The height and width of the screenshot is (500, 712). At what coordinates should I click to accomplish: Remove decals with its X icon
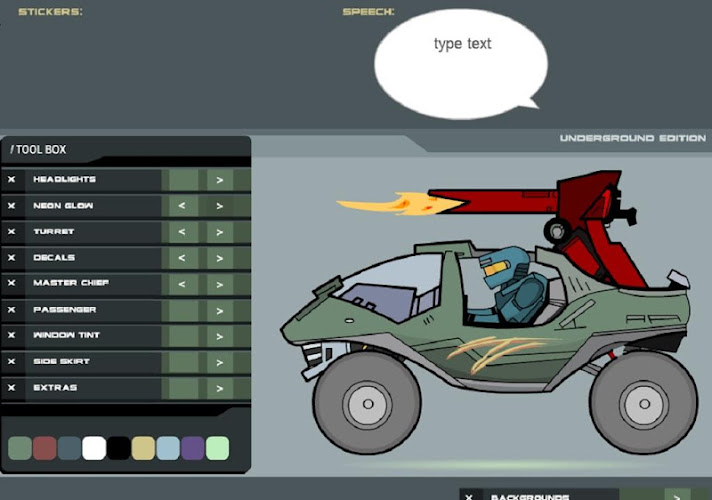point(11,257)
